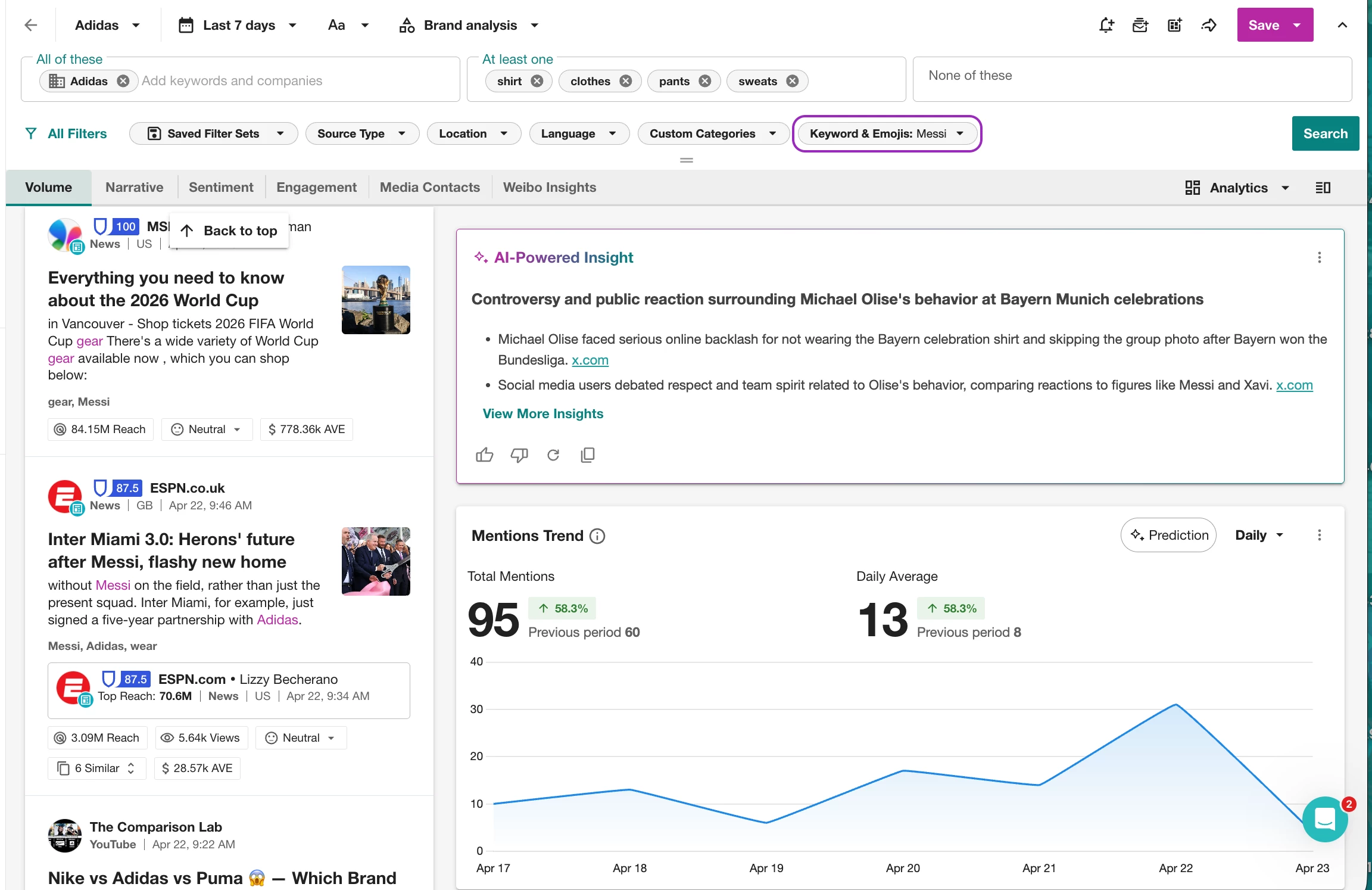Viewport: 1372px width, 890px height.
Task: Copy the AI insight text
Action: point(588,455)
